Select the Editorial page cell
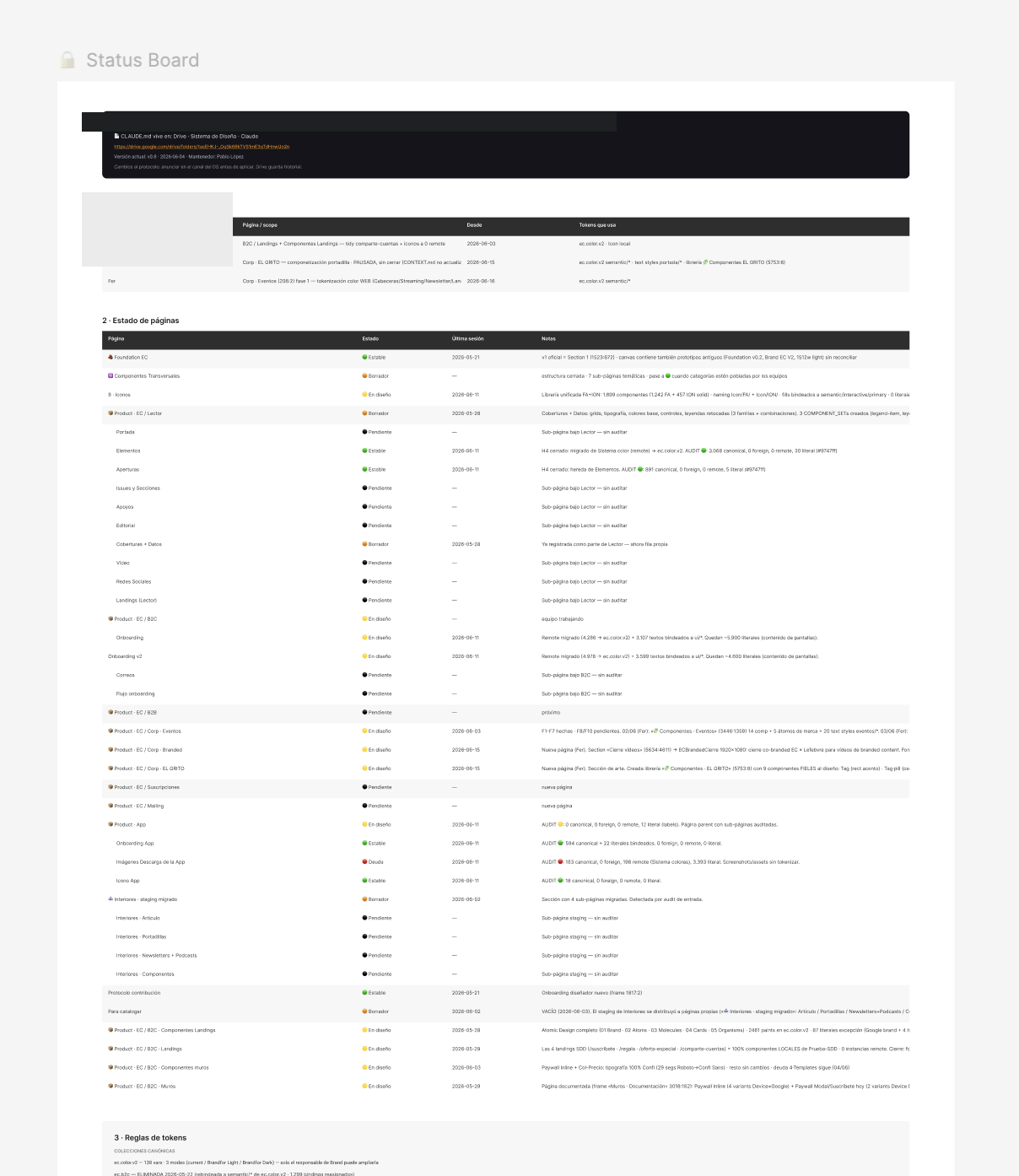This screenshot has height=1176, width=1019. [126, 526]
